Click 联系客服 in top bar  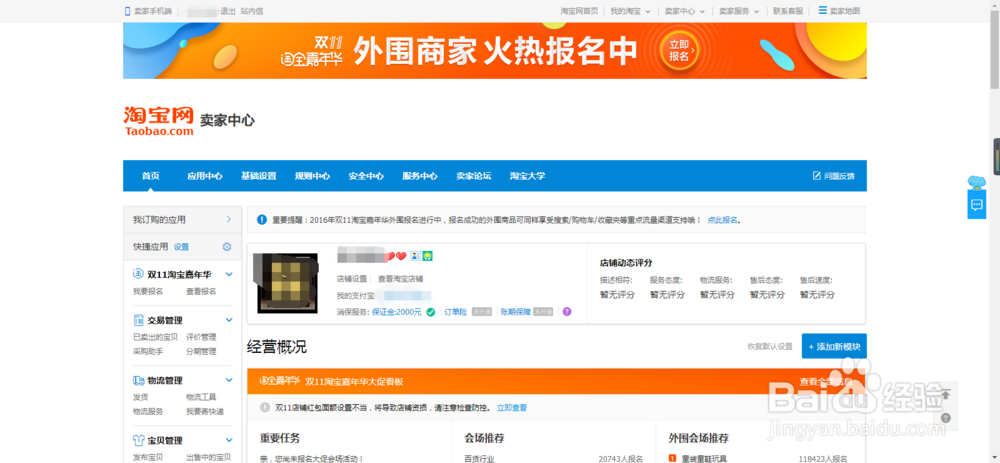tap(788, 11)
